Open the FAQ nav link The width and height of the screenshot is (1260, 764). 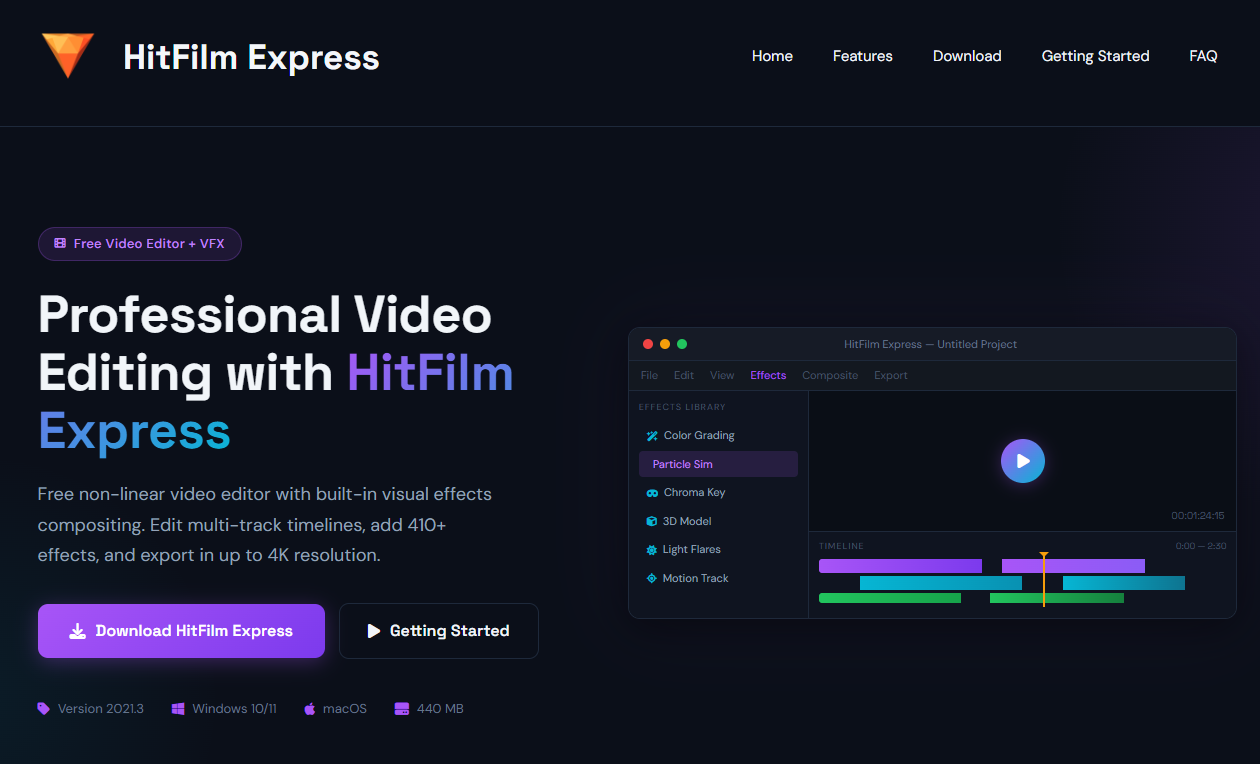tap(1203, 56)
